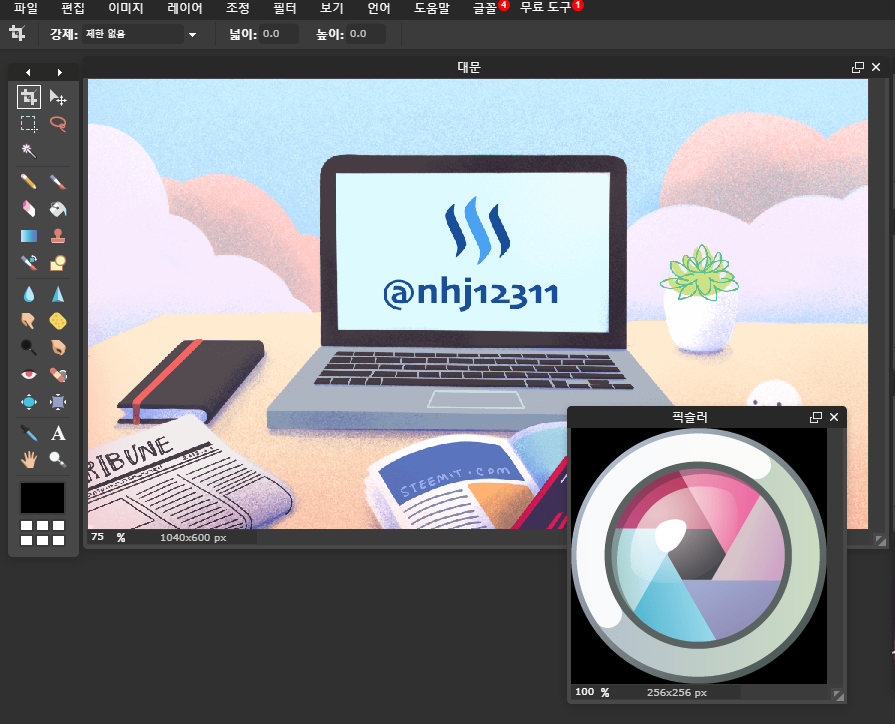This screenshot has height=724, width=895.
Task: Open the 조정 menu
Action: click(237, 8)
